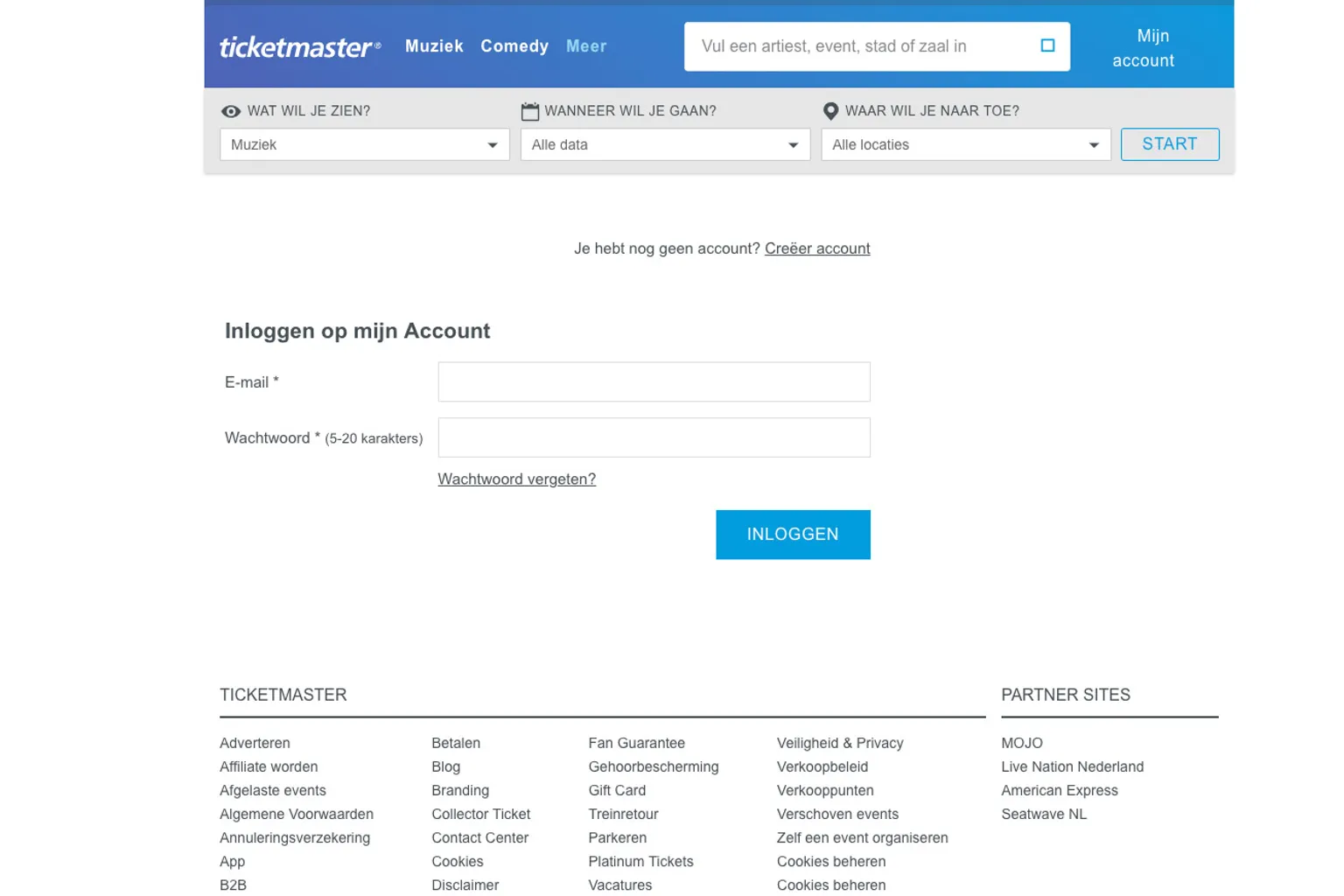
Task: Open the Muziek menu in header
Action: (434, 46)
